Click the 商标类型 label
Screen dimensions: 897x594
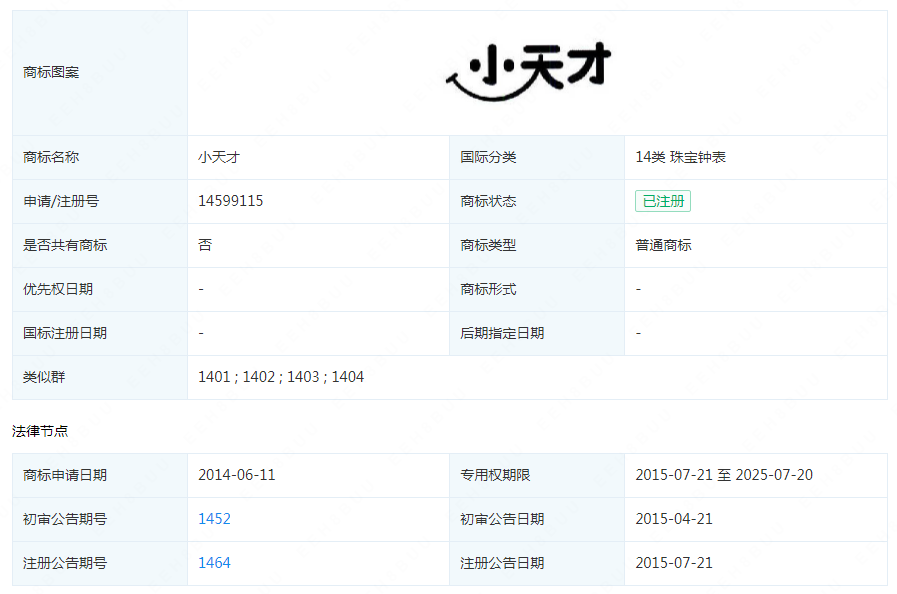(488, 245)
